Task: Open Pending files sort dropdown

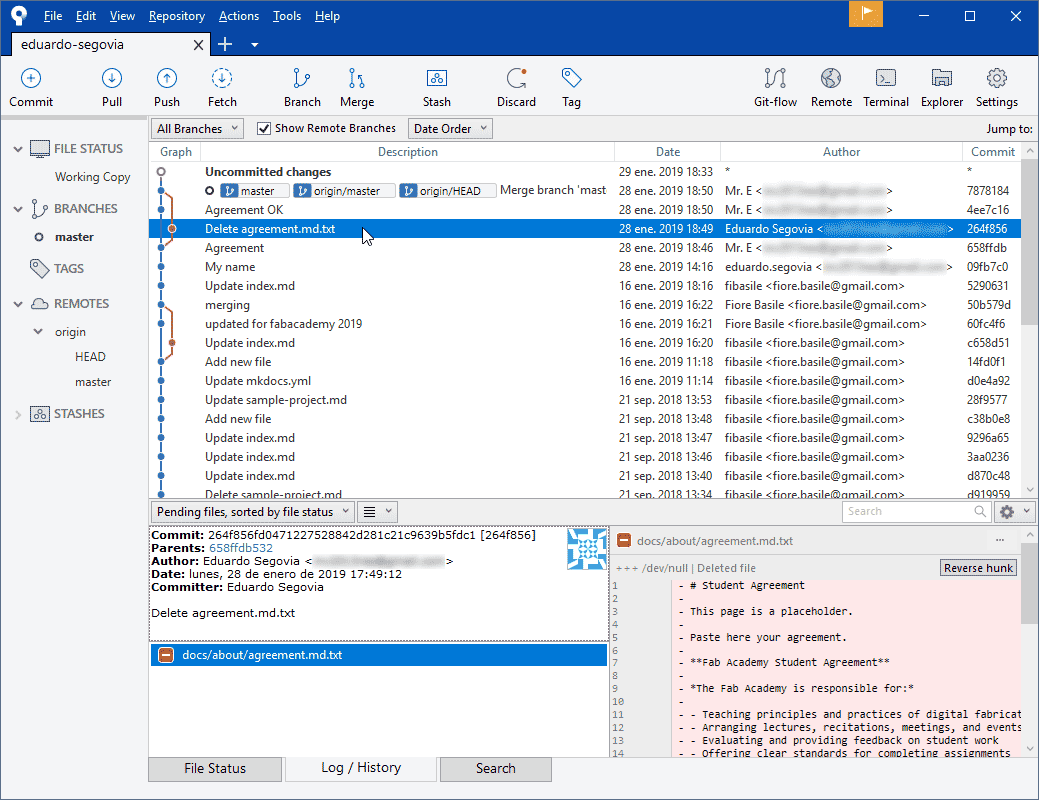Action: [x=253, y=511]
